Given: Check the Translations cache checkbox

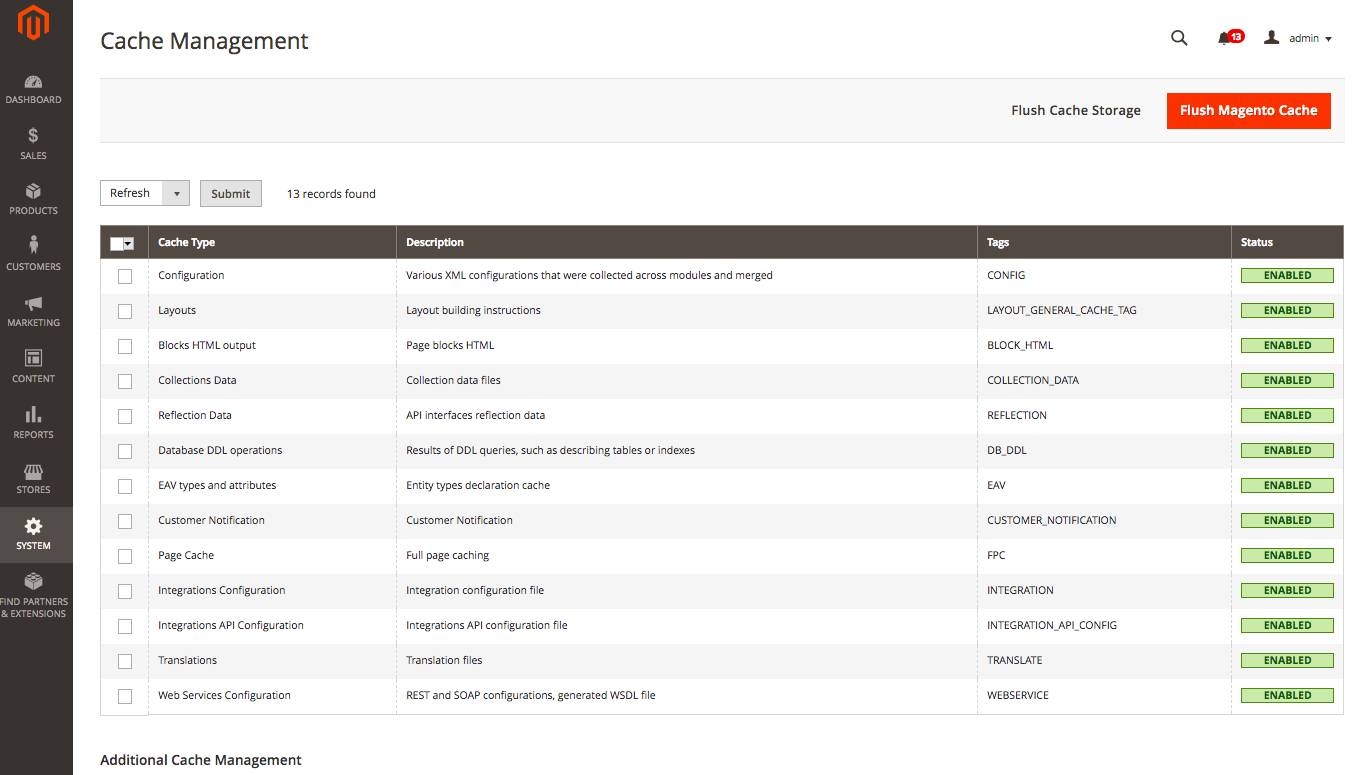Looking at the screenshot, I should tap(125, 661).
